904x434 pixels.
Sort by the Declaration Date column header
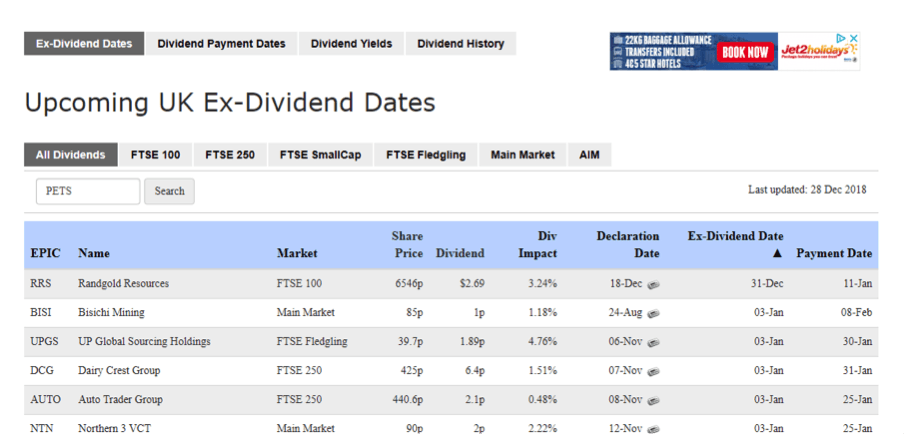click(628, 245)
